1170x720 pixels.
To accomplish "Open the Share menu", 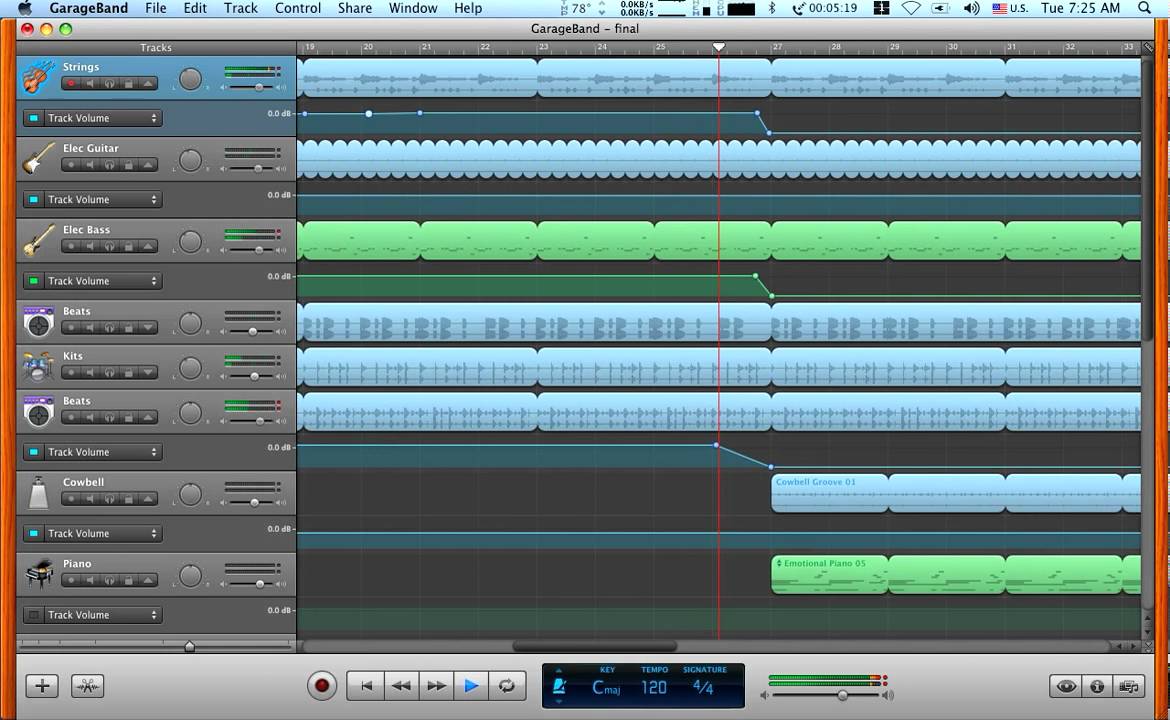I will pyautogui.click(x=354, y=8).
